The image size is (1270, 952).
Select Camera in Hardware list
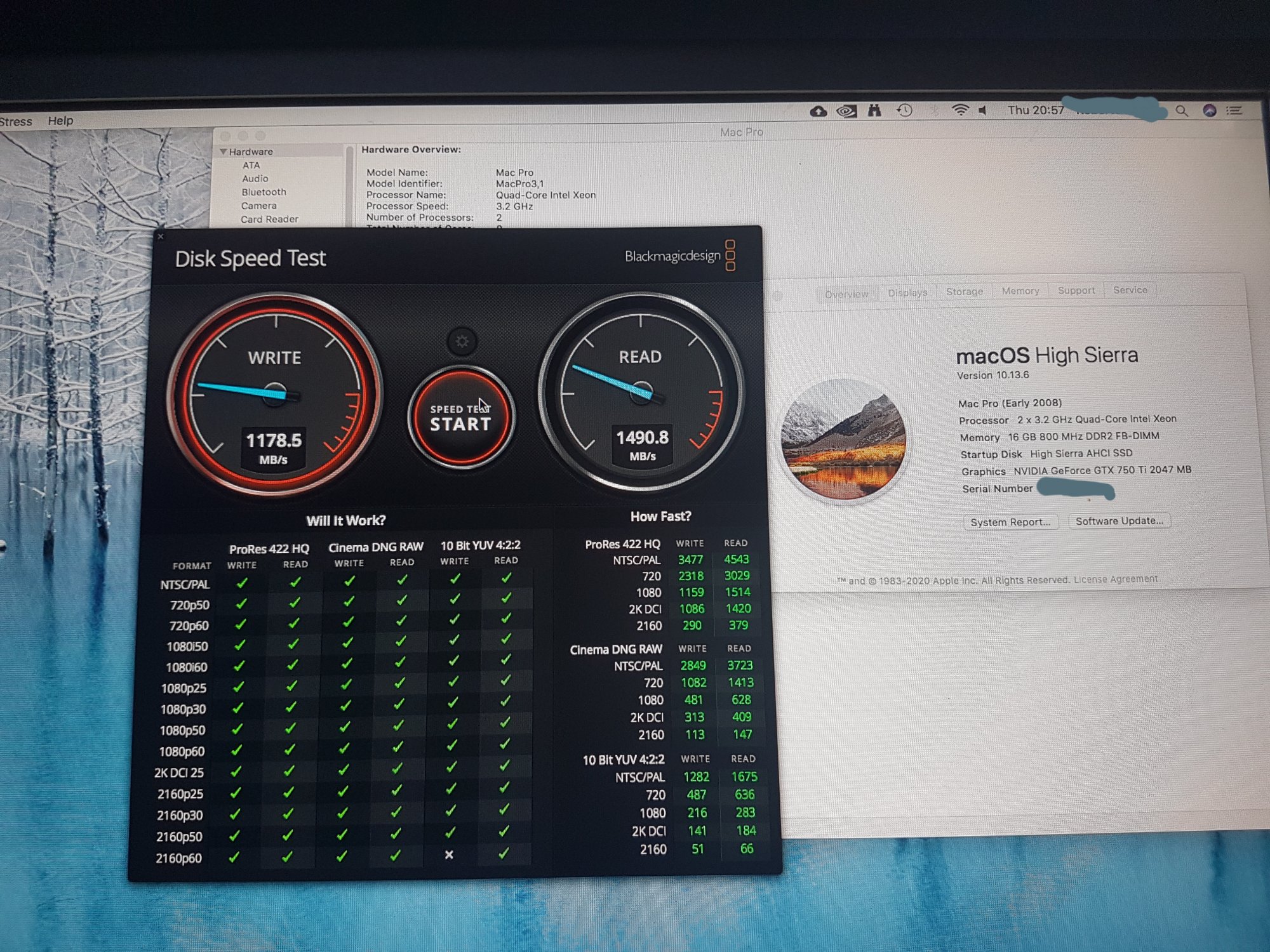258,206
